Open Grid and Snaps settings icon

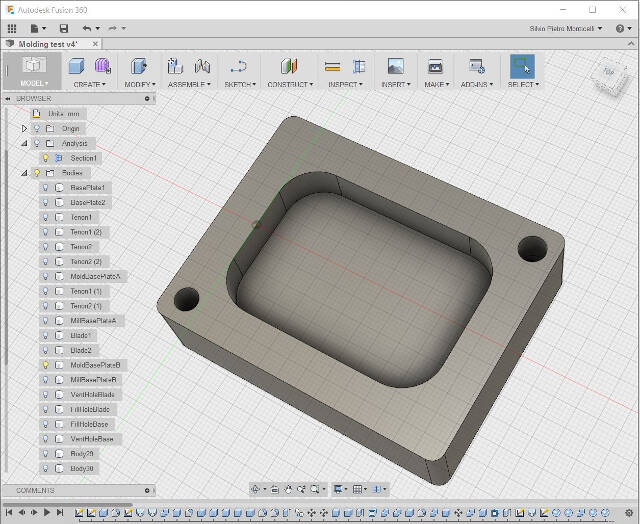[357, 489]
